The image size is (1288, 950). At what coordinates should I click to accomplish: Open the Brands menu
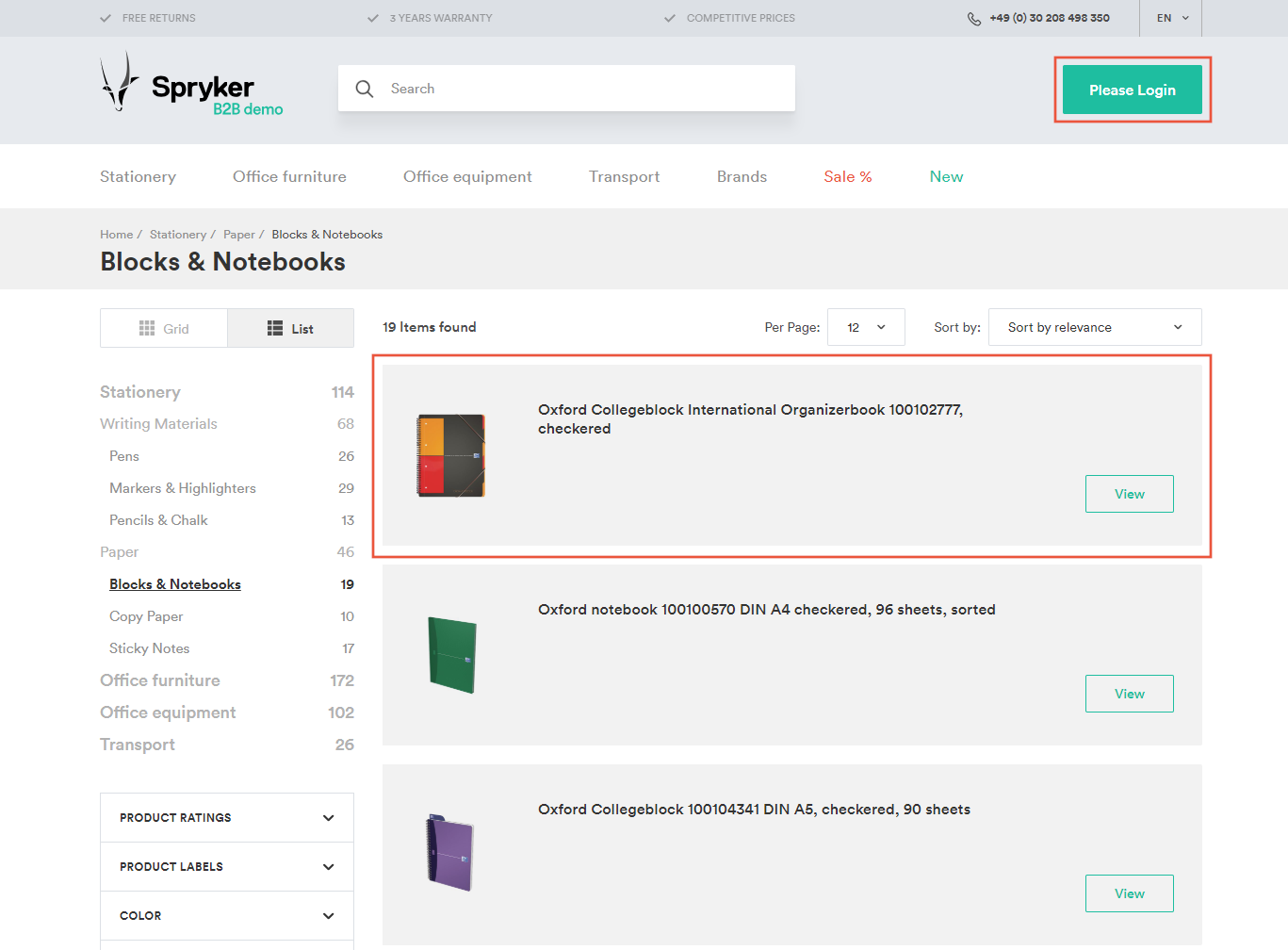[742, 176]
